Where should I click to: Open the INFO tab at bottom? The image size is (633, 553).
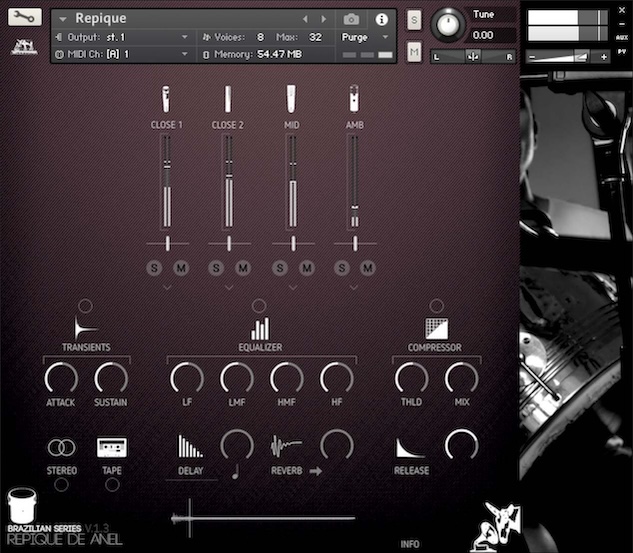410,544
